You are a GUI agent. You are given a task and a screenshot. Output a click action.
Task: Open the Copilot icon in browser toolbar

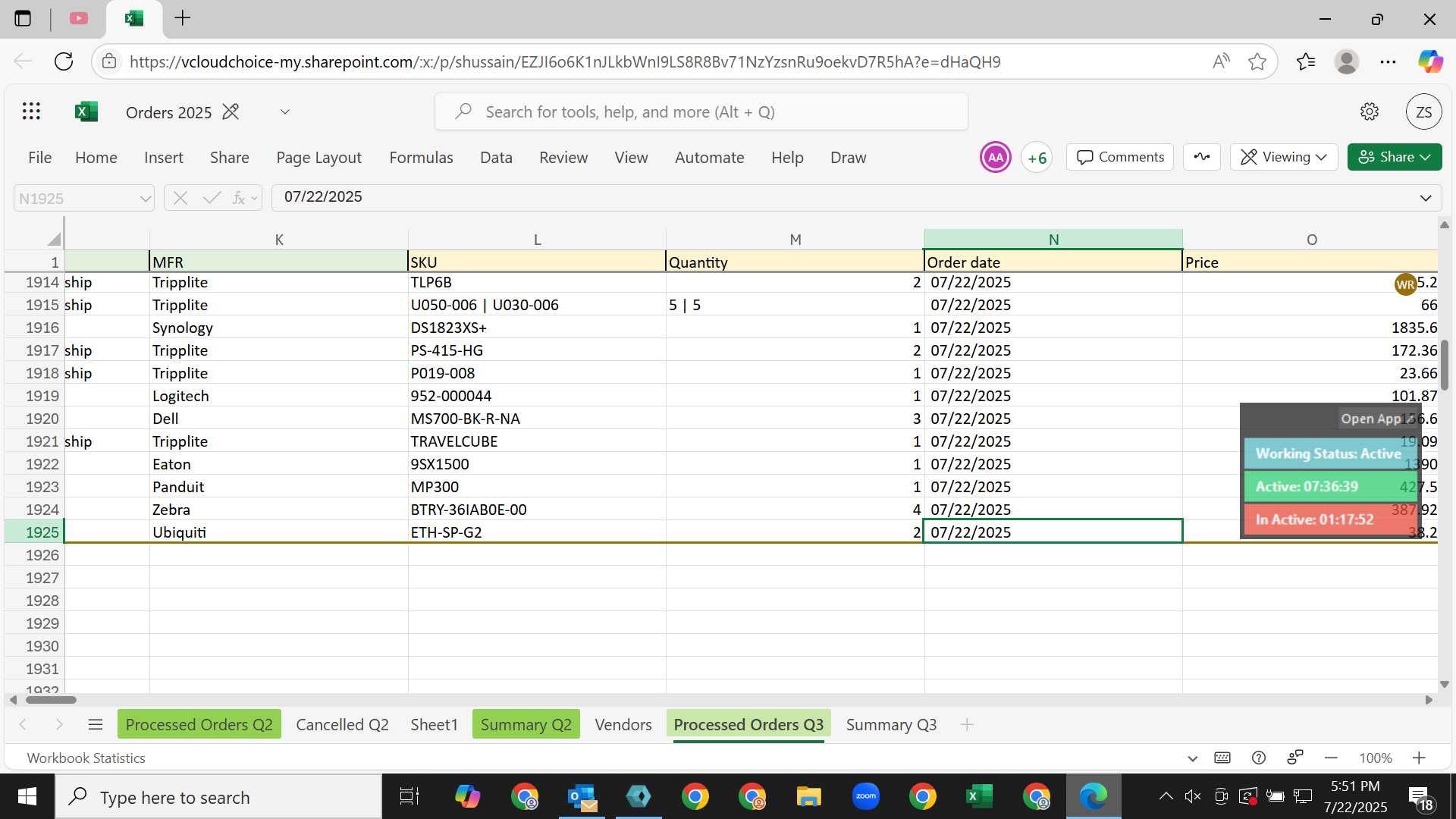coord(1430,61)
